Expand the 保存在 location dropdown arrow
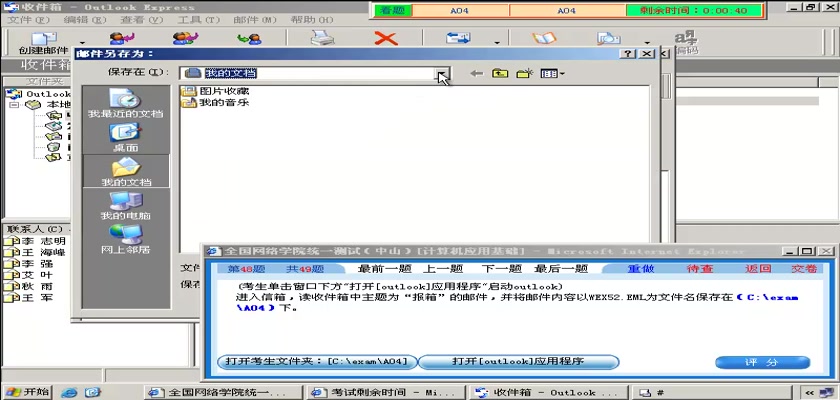Screen dimensions: 840x400 tap(442, 73)
